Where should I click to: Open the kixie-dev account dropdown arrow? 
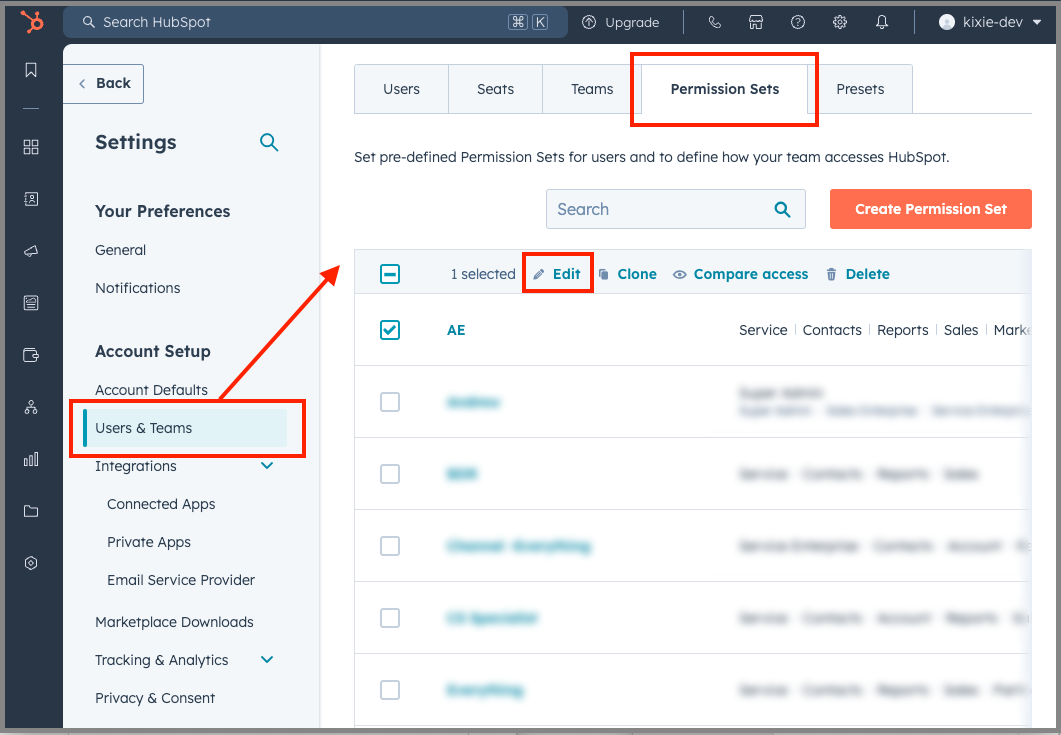point(1037,22)
